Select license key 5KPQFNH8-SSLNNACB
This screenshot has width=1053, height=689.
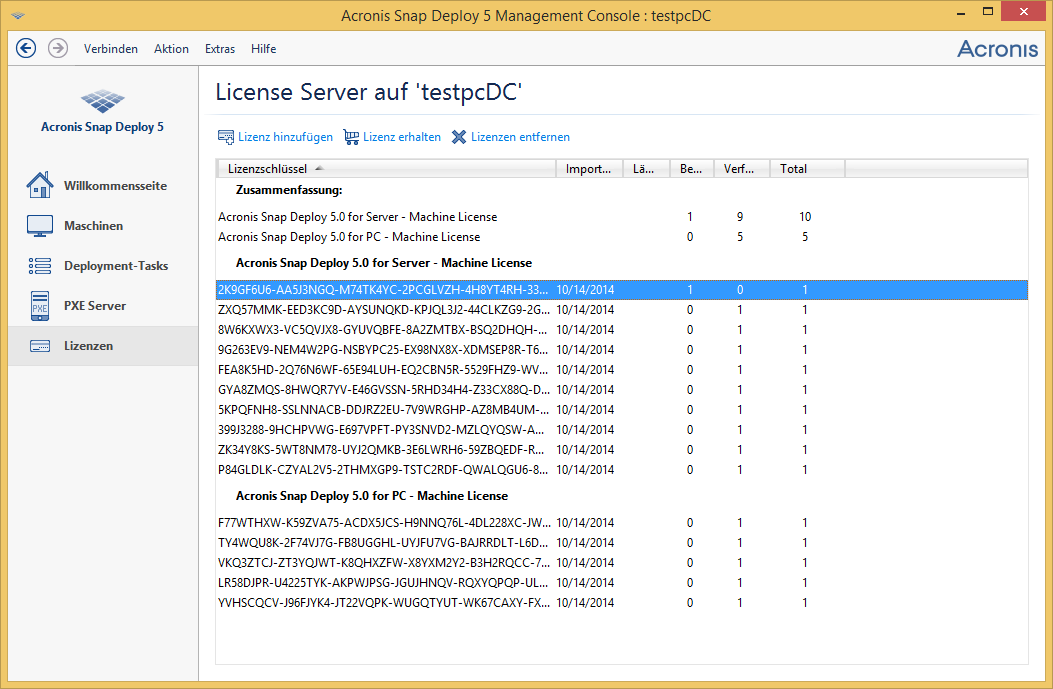[x=621, y=410]
